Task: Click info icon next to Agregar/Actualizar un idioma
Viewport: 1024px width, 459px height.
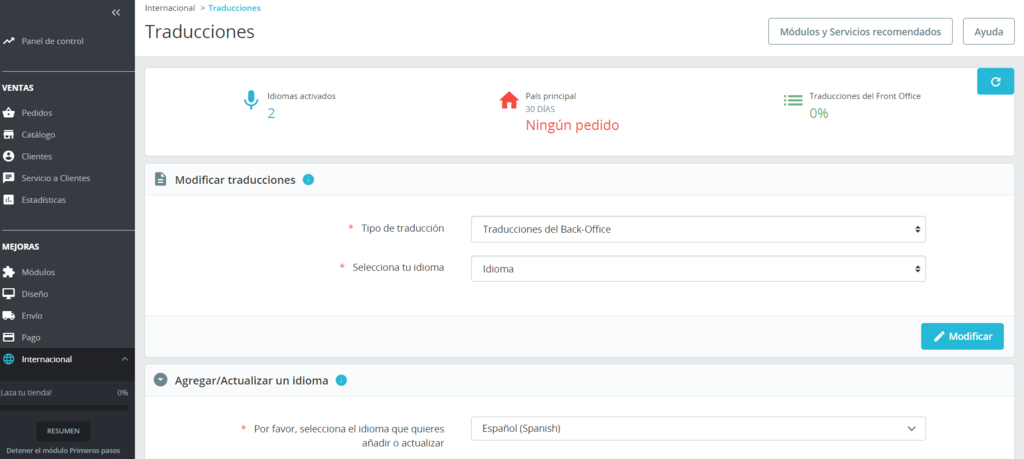Action: 341,380
